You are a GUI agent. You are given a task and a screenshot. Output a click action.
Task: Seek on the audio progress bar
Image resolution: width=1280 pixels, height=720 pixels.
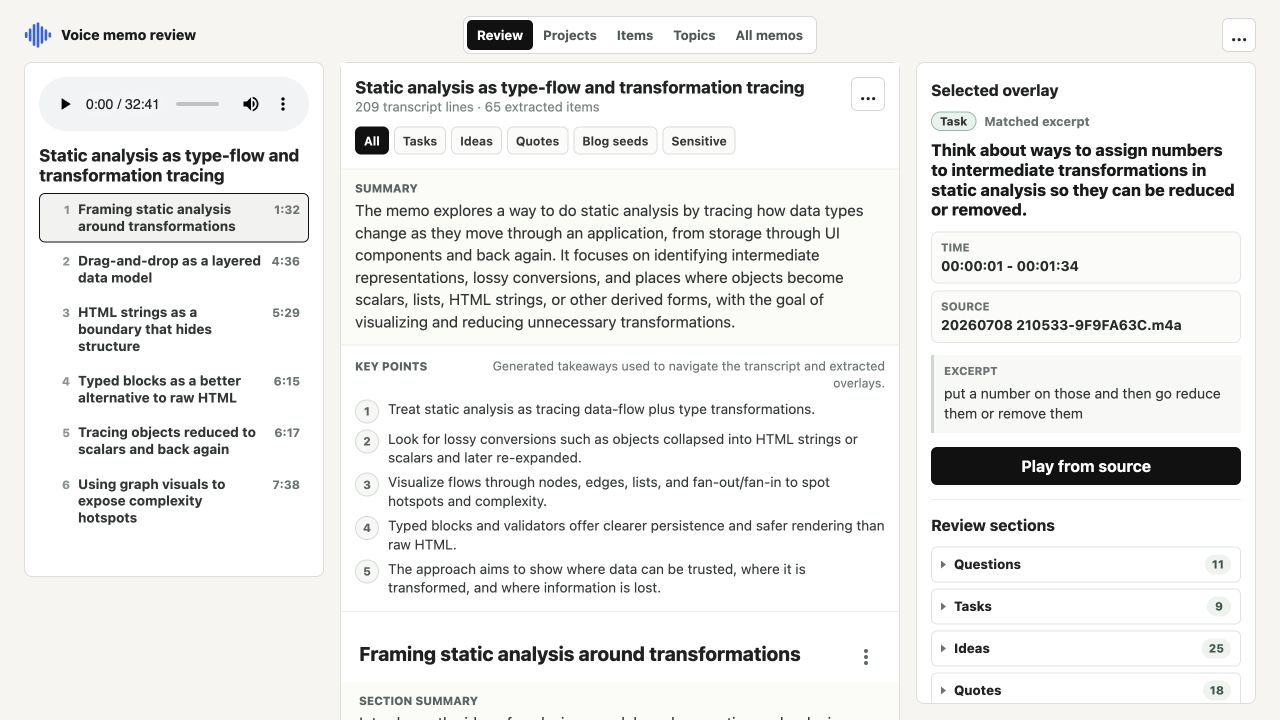[x=198, y=104]
